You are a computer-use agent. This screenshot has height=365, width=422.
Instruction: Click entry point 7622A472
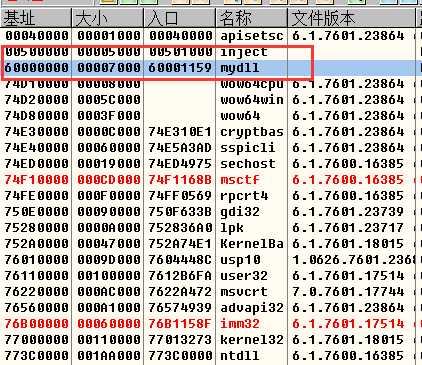(180, 292)
